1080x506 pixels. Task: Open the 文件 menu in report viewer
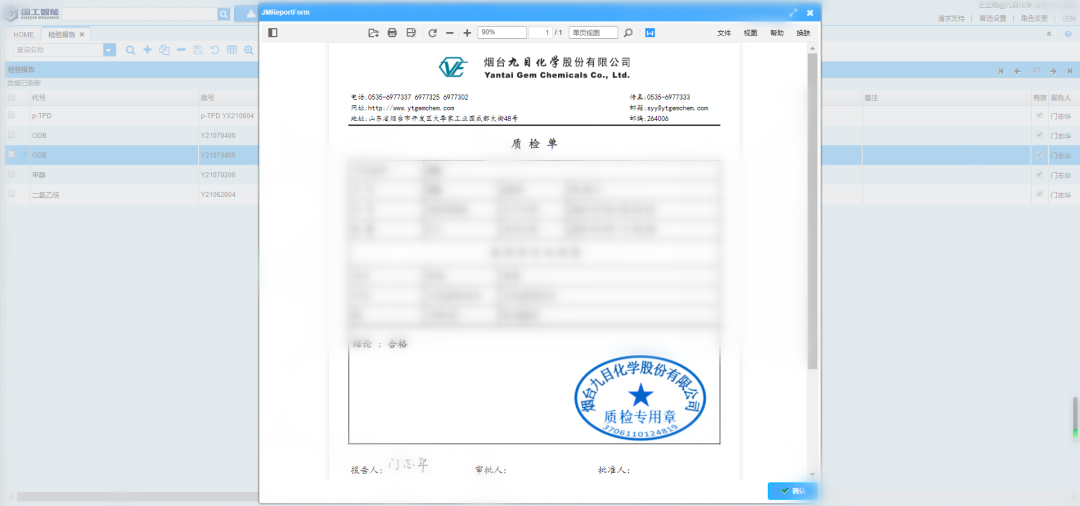tap(724, 33)
